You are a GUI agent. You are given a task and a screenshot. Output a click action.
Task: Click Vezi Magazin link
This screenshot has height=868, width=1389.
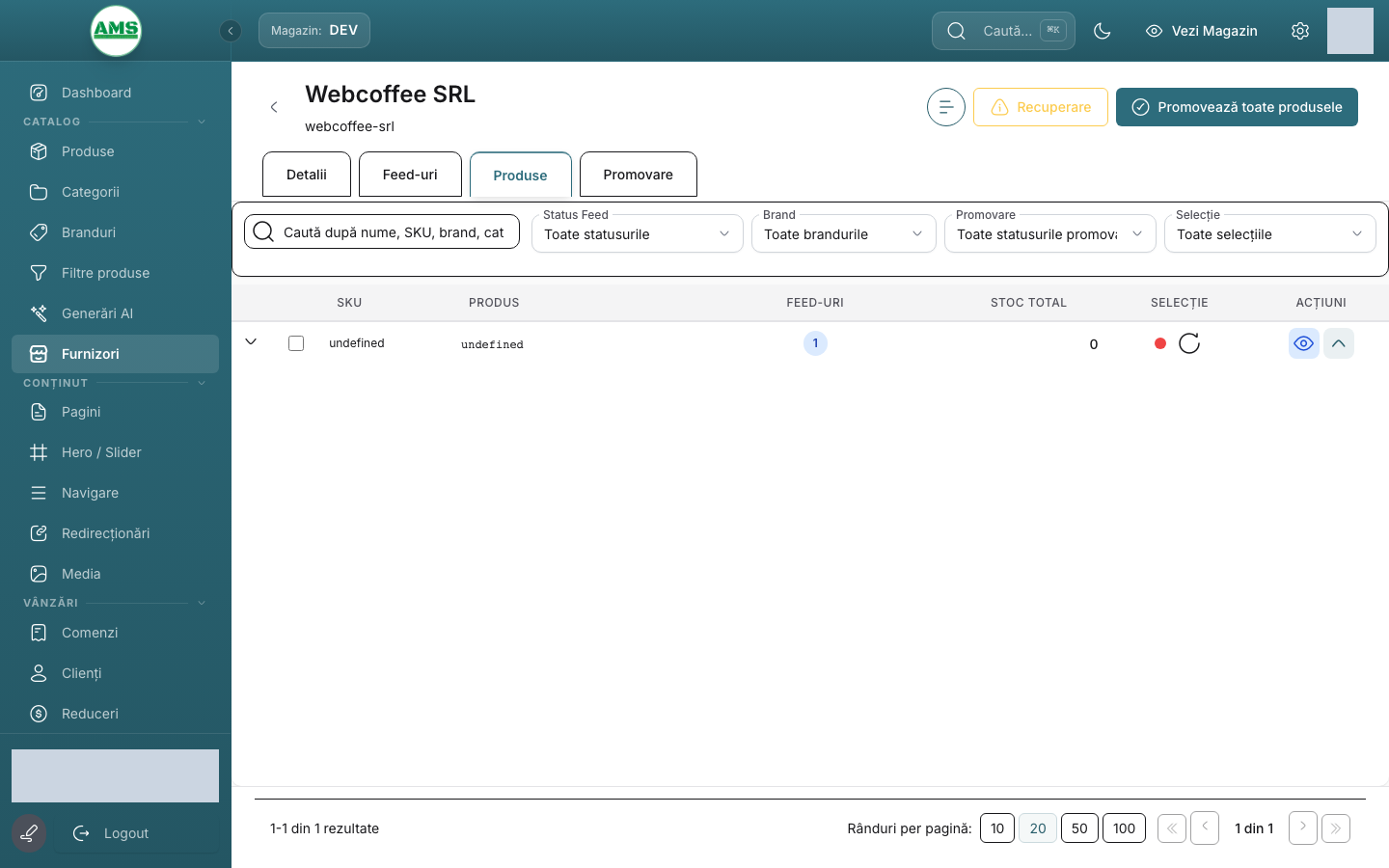pos(1202,31)
